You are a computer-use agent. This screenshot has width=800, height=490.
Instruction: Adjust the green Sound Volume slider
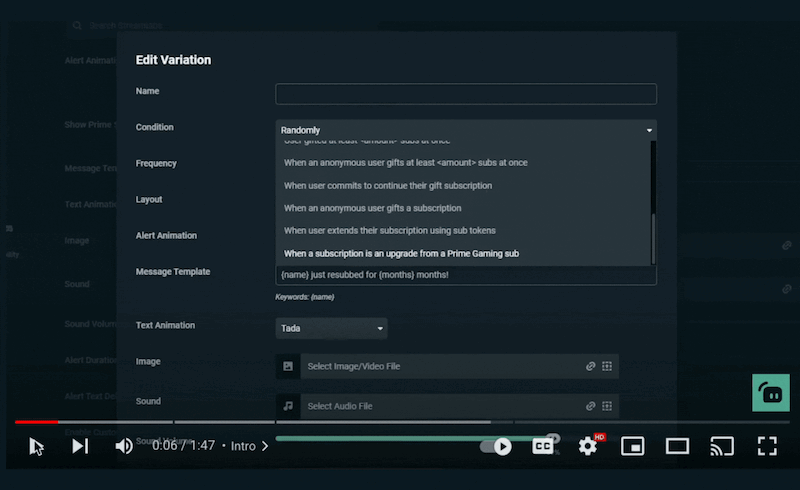click(x=417, y=438)
